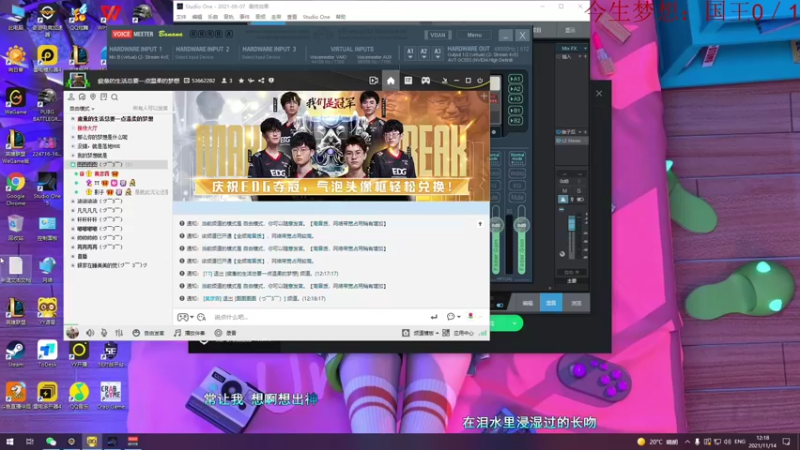800x450 pixels.
Task: Open the 自由模式 mode dropdown
Action: point(82,109)
